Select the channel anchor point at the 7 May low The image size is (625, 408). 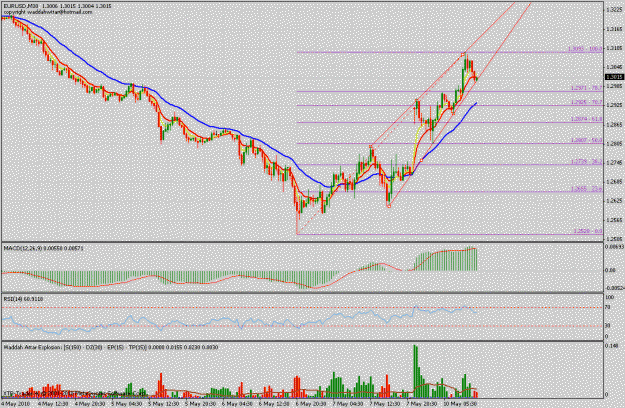tap(389, 206)
